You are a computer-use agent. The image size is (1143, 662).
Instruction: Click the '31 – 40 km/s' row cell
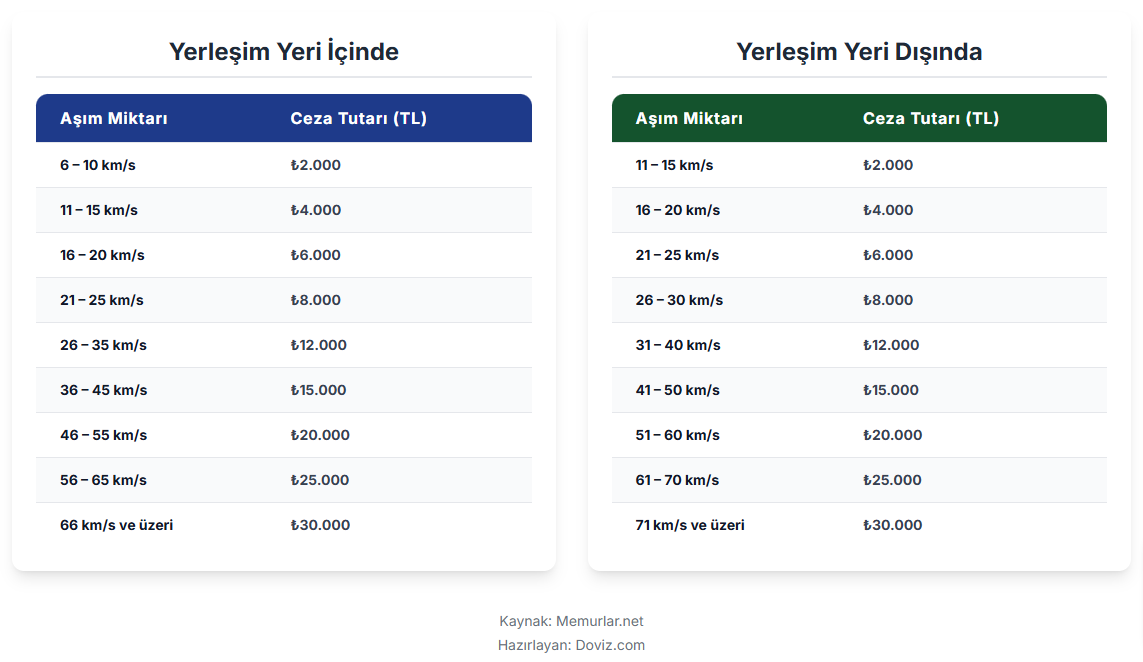tap(678, 345)
